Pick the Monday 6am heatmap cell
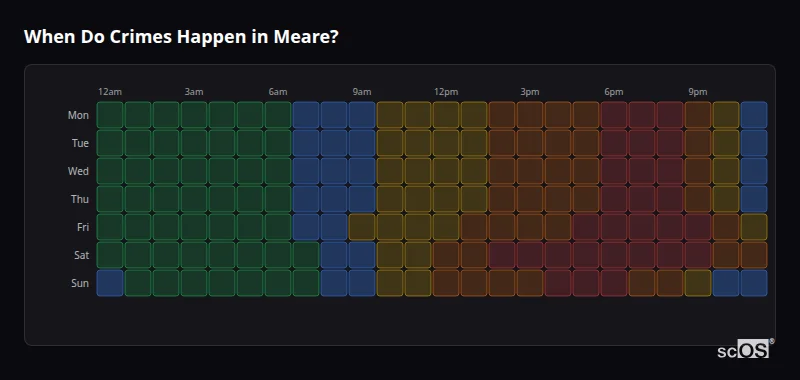800x380 pixels. point(278,115)
